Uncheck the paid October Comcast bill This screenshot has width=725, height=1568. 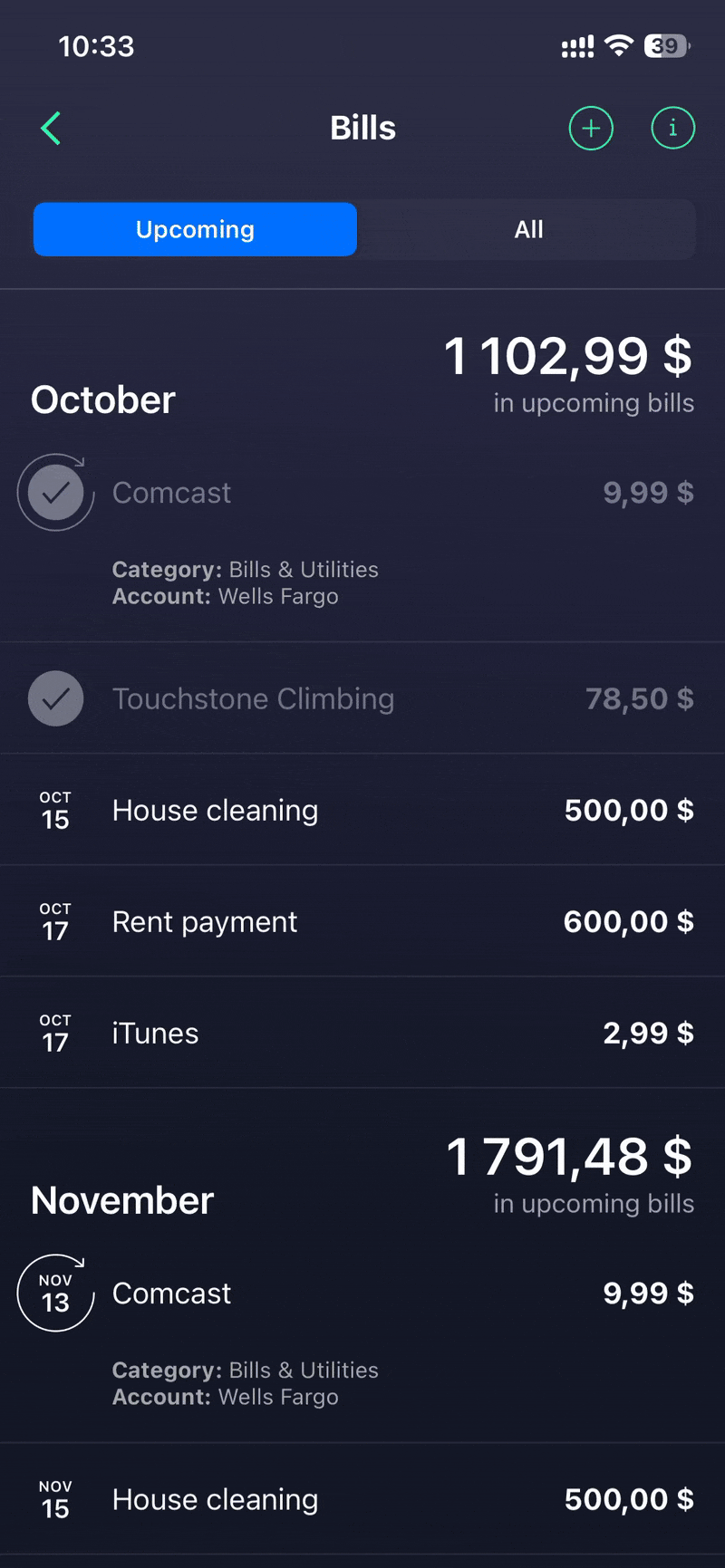tap(55, 493)
